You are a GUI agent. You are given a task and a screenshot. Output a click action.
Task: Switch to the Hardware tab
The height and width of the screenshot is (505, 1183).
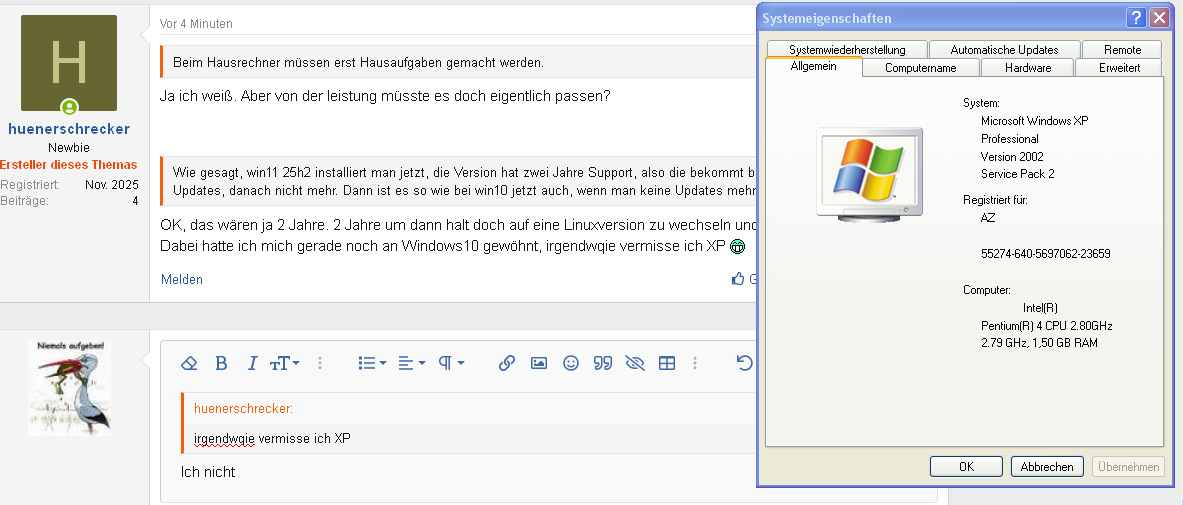[x=1028, y=68]
